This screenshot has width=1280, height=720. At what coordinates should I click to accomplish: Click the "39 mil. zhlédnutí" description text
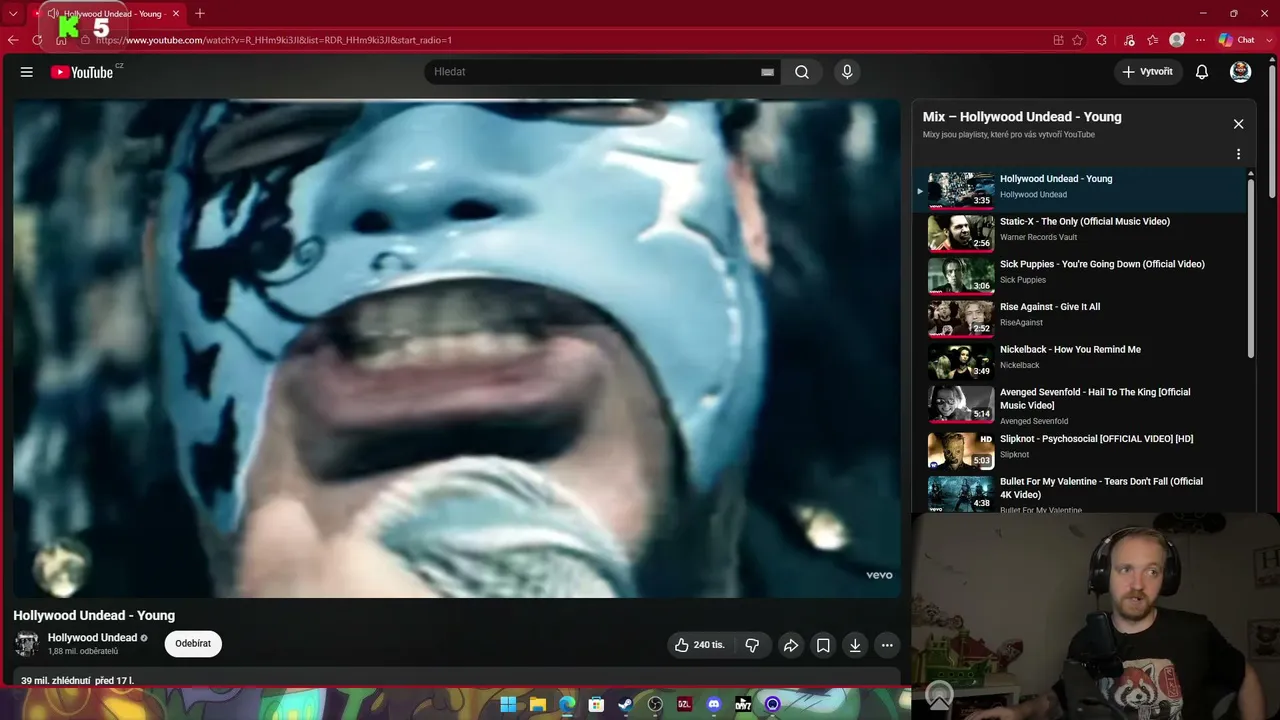(x=56, y=680)
